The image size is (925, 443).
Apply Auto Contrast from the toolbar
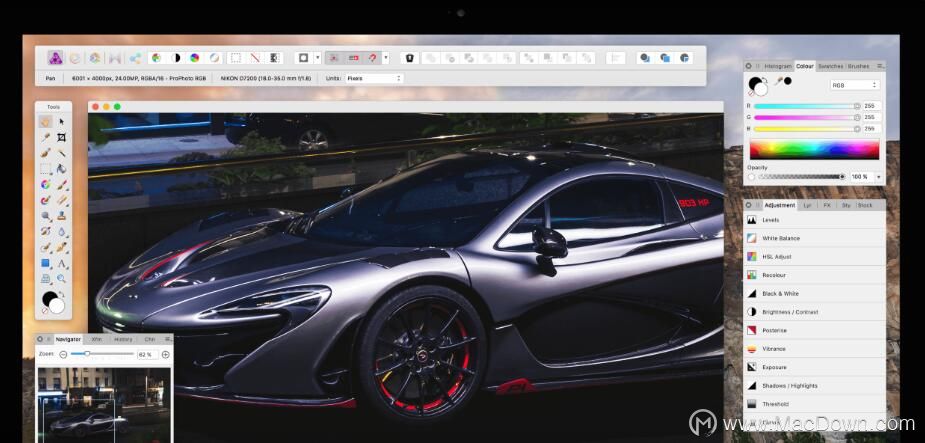[176, 58]
